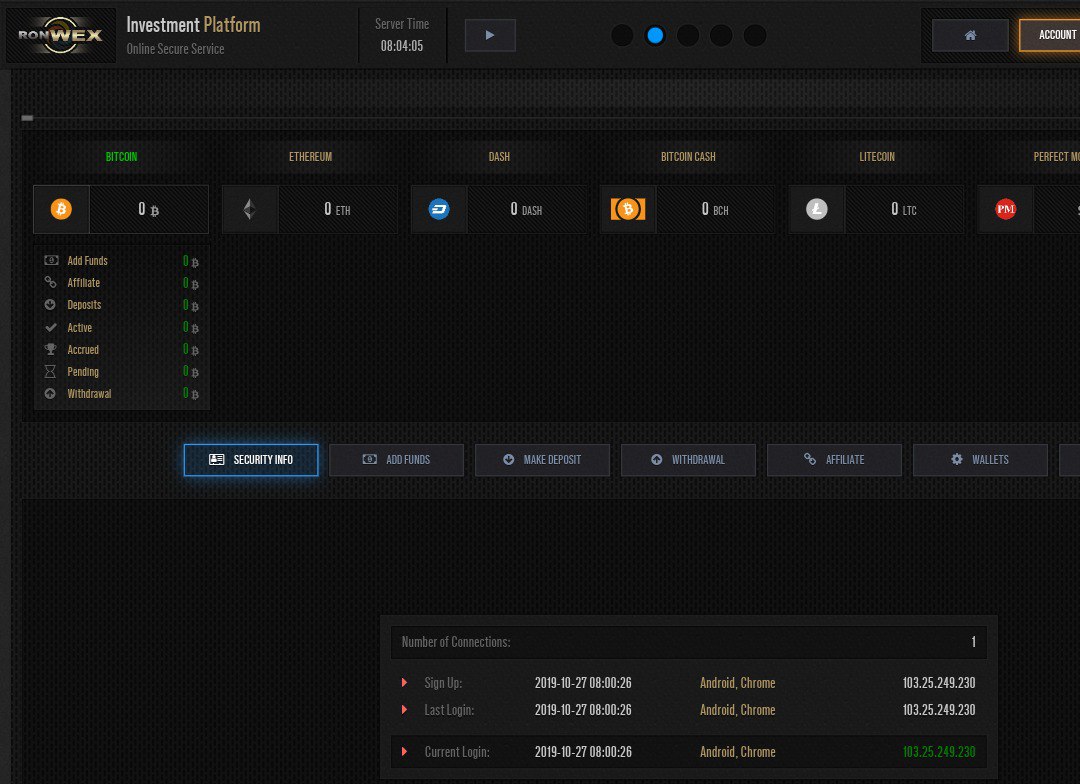Select the BITCOIN currency tab

[x=121, y=156]
